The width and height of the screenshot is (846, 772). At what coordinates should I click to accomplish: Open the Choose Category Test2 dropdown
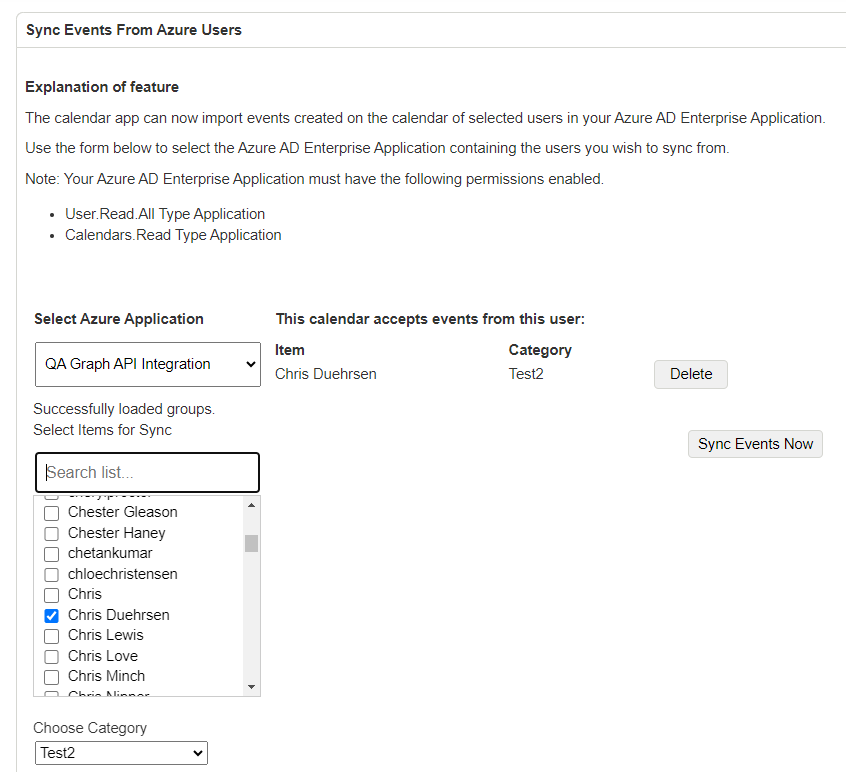[121, 753]
